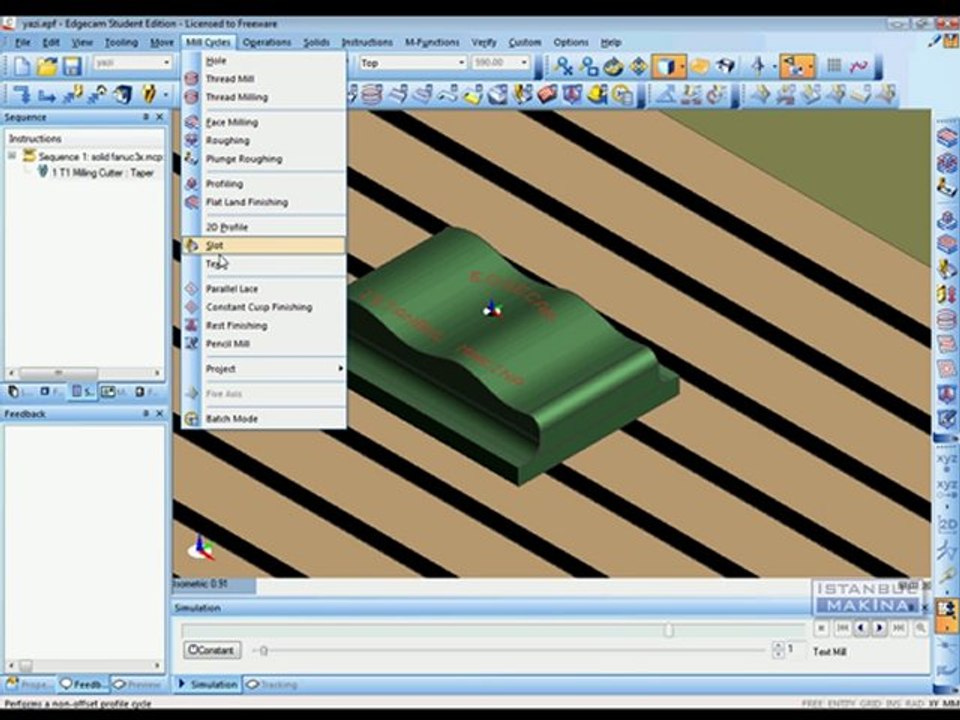
Task: Choose Constant Cusp Finishing
Action: click(264, 307)
